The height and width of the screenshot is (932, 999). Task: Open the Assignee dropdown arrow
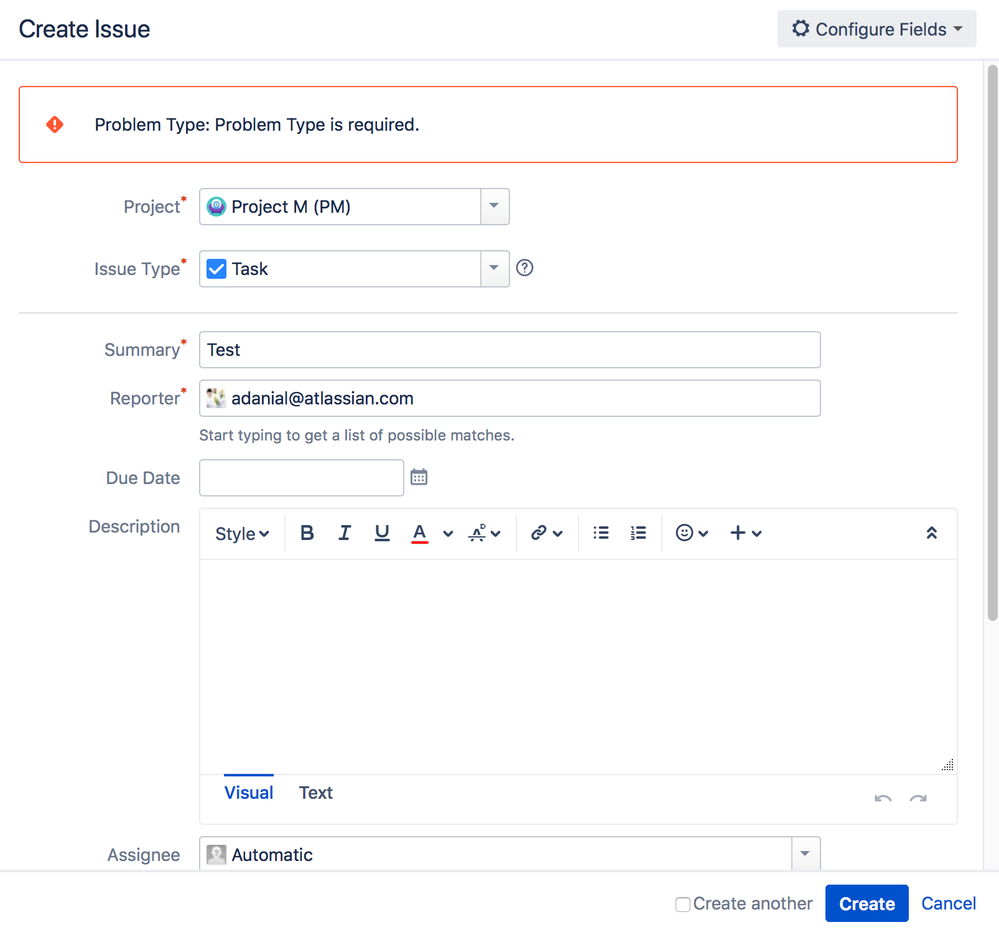click(x=805, y=854)
